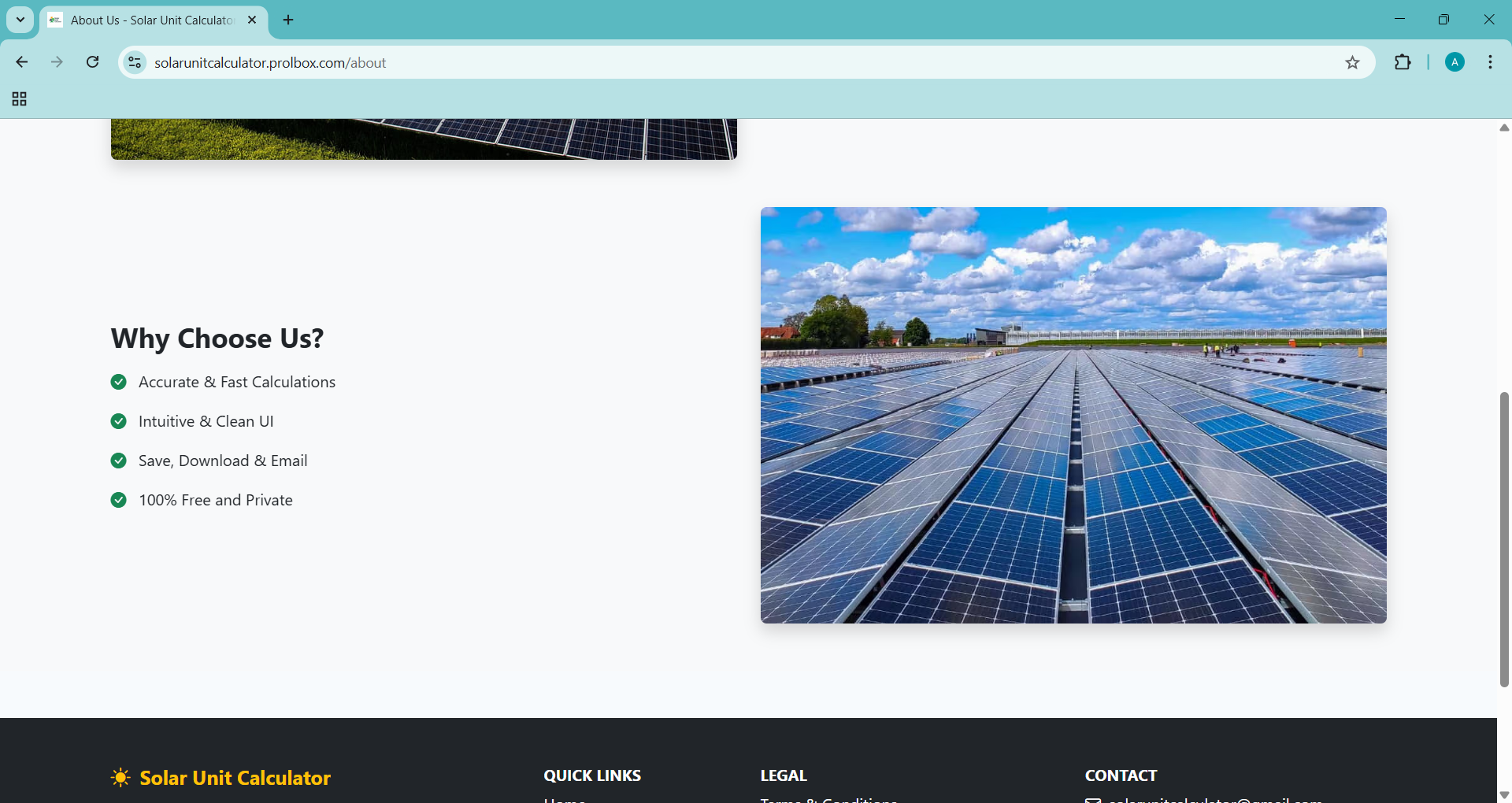This screenshot has width=1512, height=803.
Task: Click the forward navigation arrow
Action: pos(57,62)
